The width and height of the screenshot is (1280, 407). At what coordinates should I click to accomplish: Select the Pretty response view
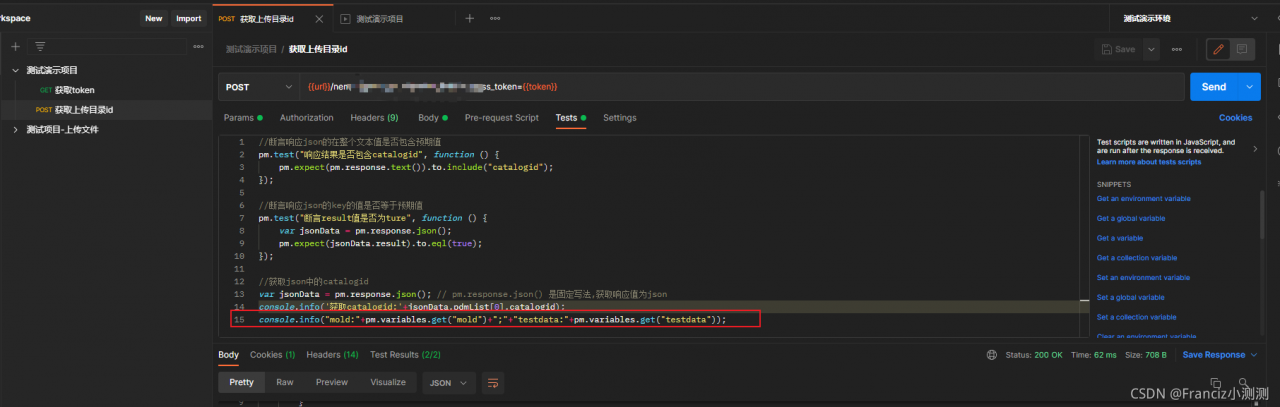click(241, 382)
